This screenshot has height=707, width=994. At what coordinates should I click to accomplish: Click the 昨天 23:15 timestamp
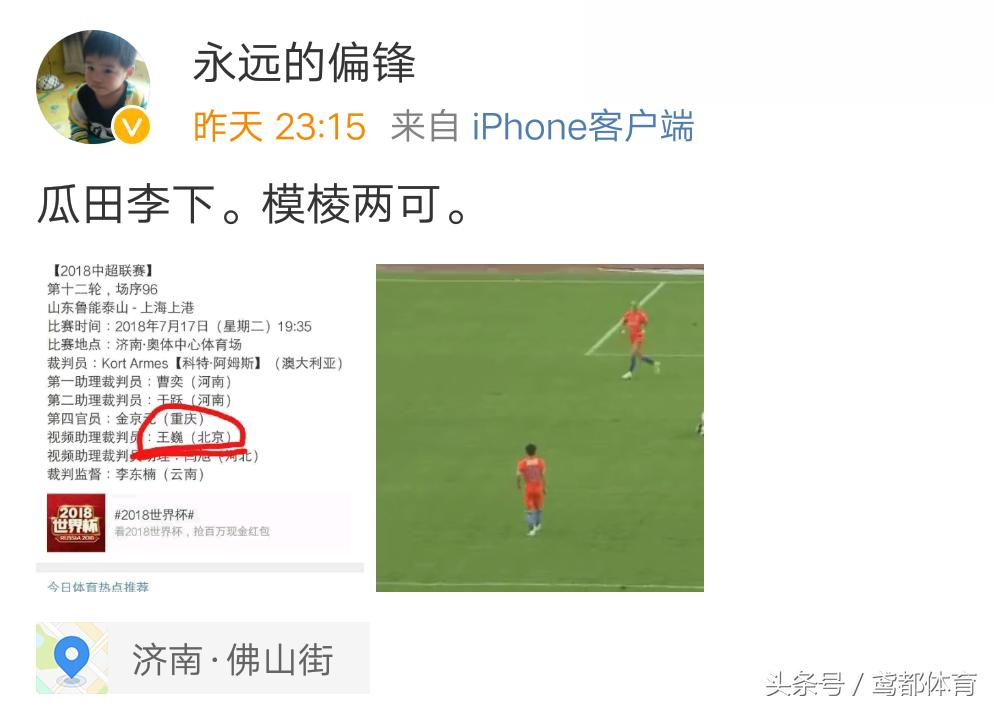[x=280, y=126]
